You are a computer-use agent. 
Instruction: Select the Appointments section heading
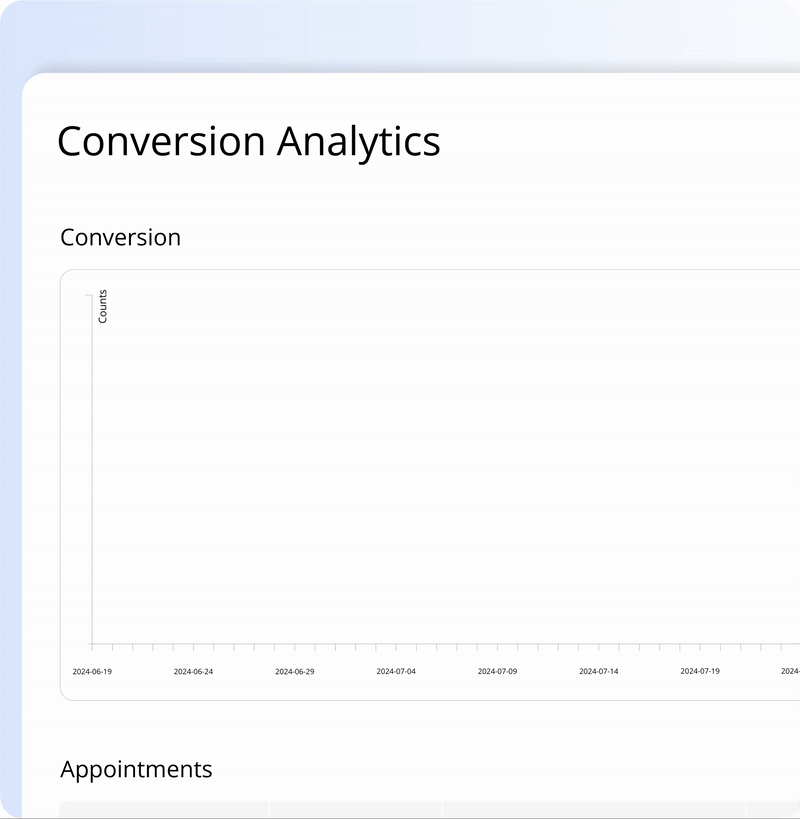(x=136, y=769)
